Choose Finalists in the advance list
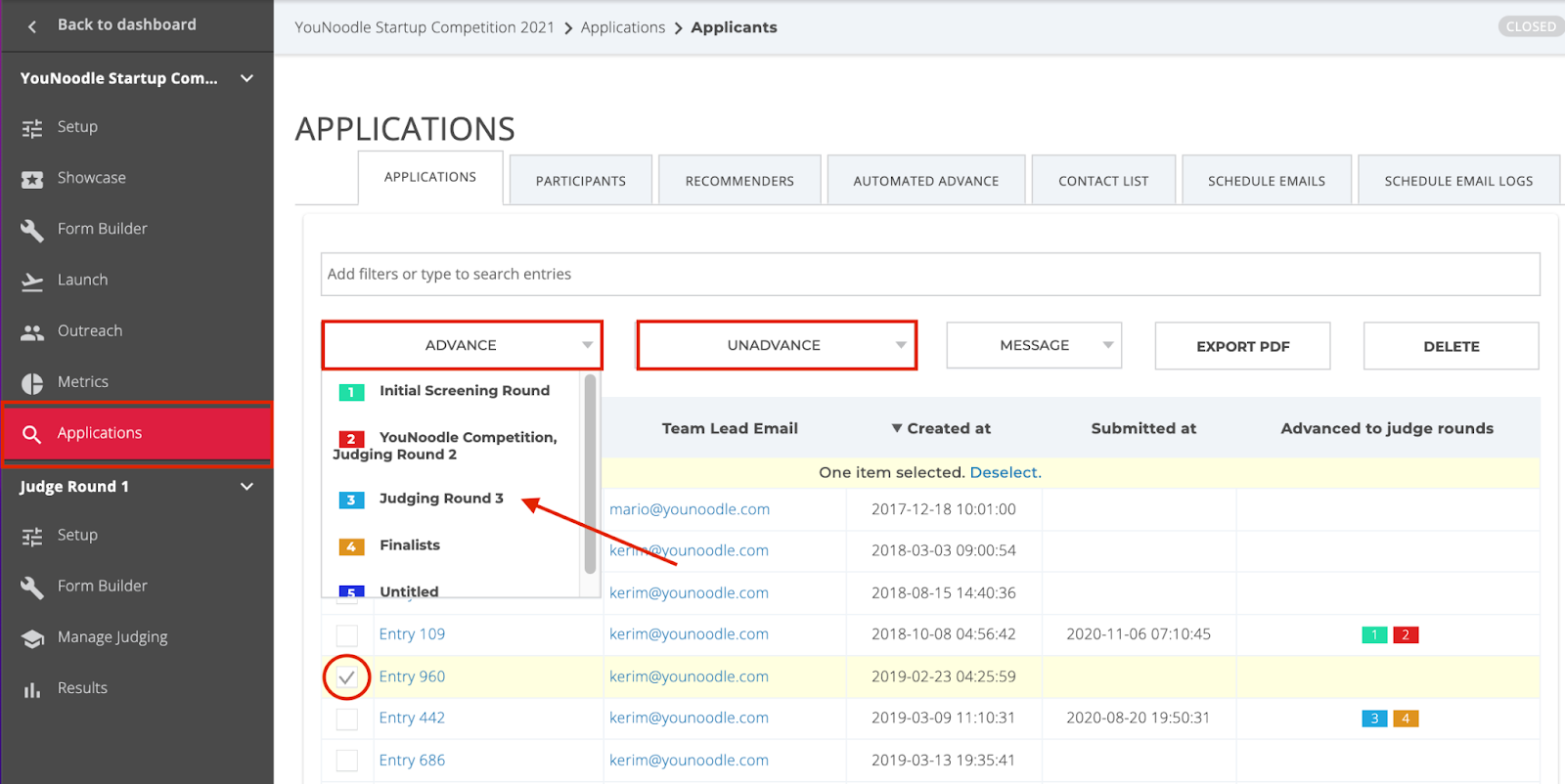The width and height of the screenshot is (1565, 784). click(410, 544)
